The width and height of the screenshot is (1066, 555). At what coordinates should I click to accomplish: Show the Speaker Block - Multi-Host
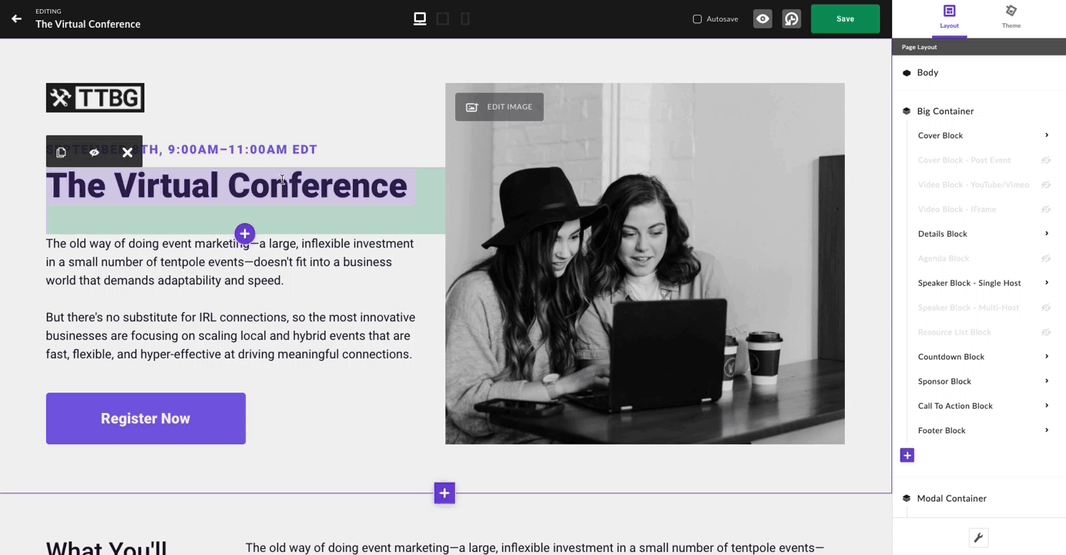point(1046,307)
